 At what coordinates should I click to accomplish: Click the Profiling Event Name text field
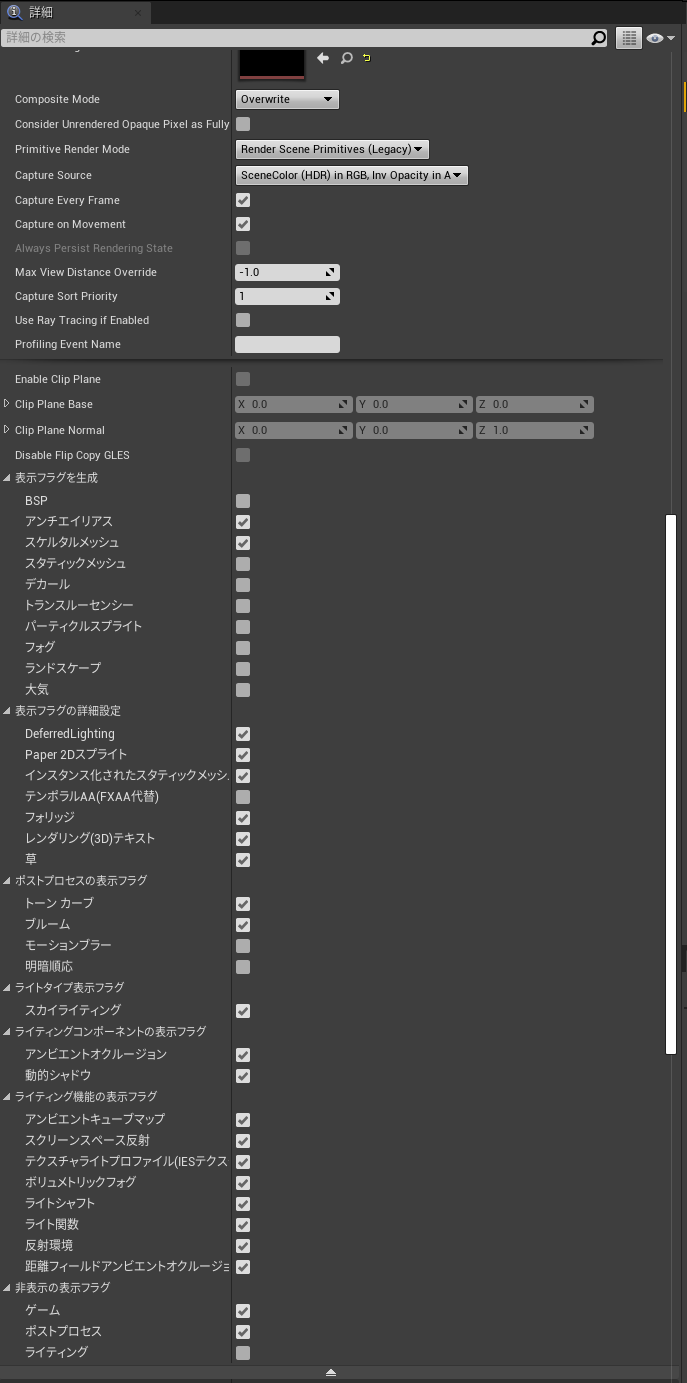(287, 344)
